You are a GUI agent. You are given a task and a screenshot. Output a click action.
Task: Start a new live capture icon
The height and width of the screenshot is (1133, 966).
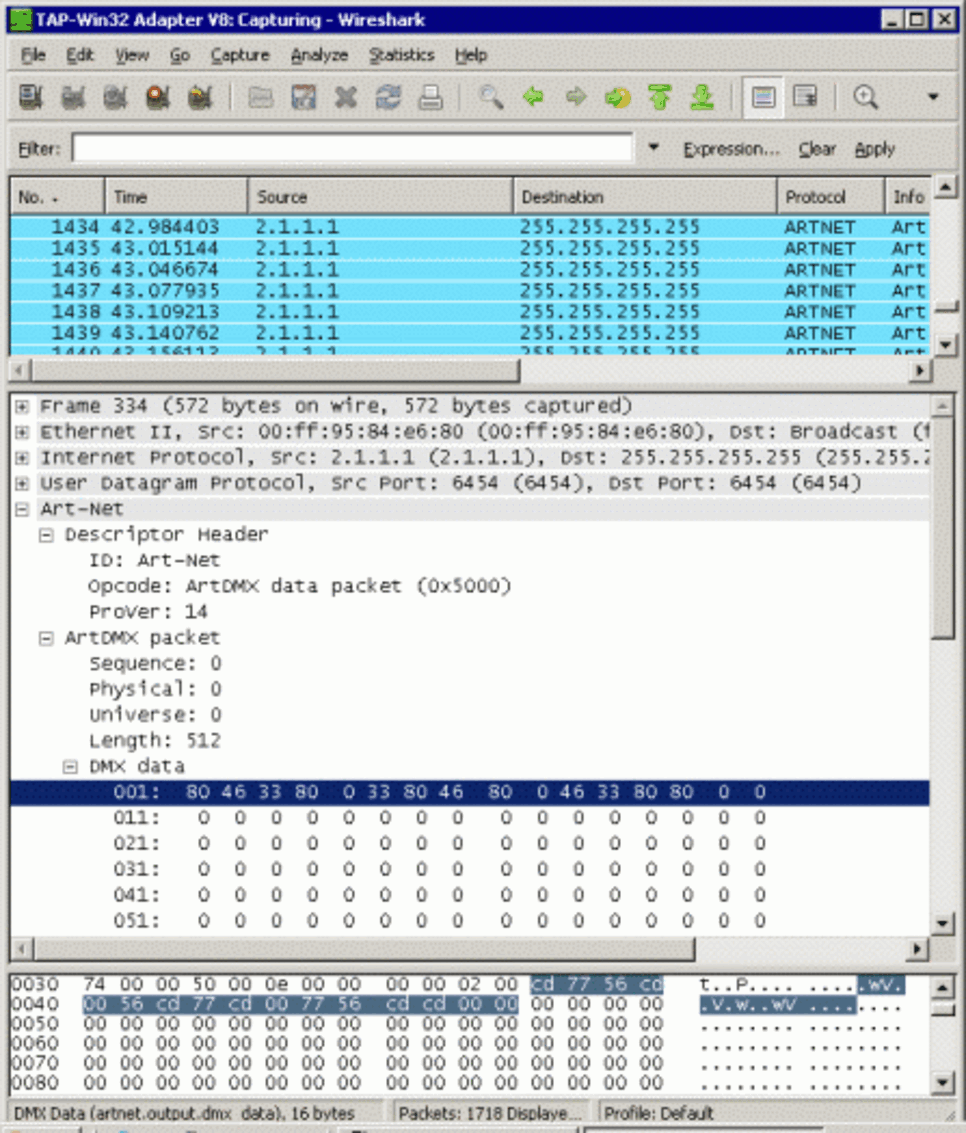116,97
